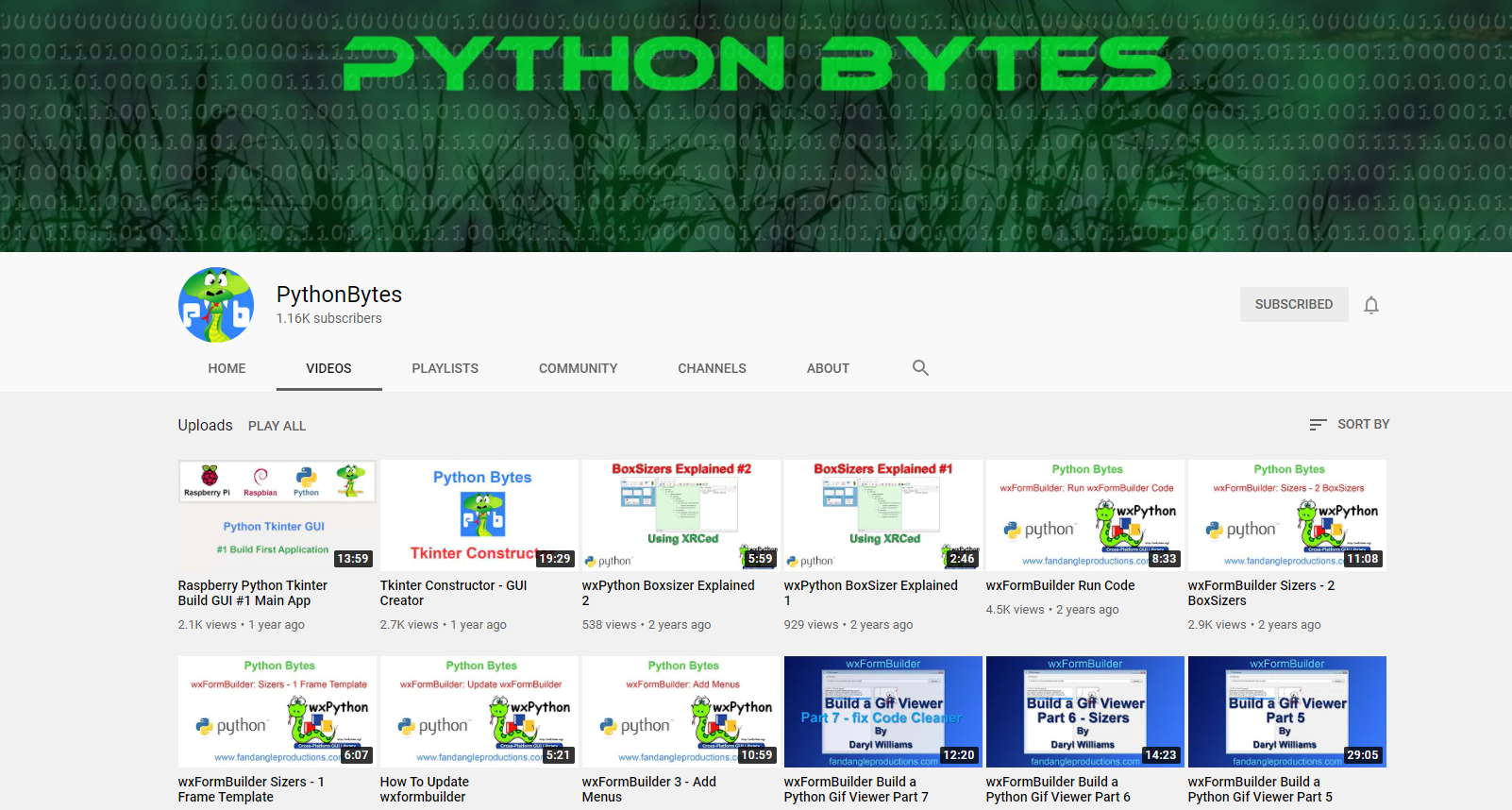Click title wxFormBuilder Run Code
This screenshot has height=810, width=1512.
click(x=1061, y=585)
